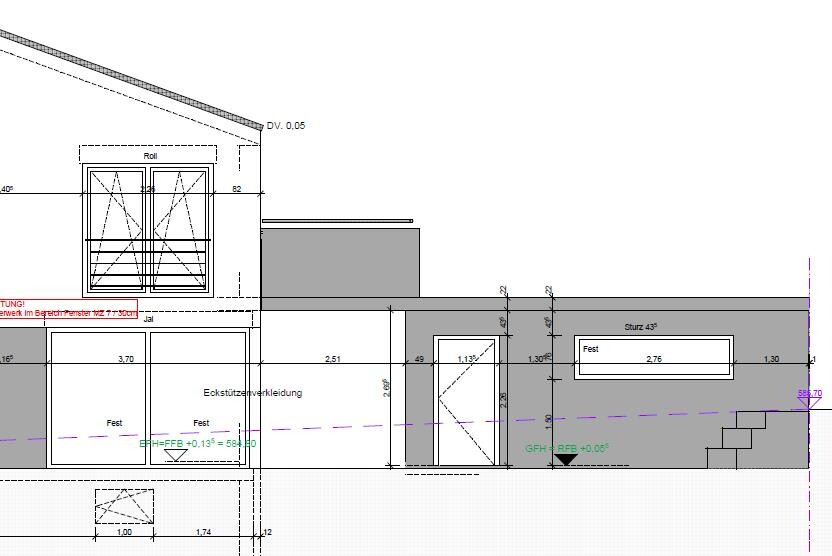Click the left sash of the upper double window
The image size is (832, 556).
coord(117,229)
